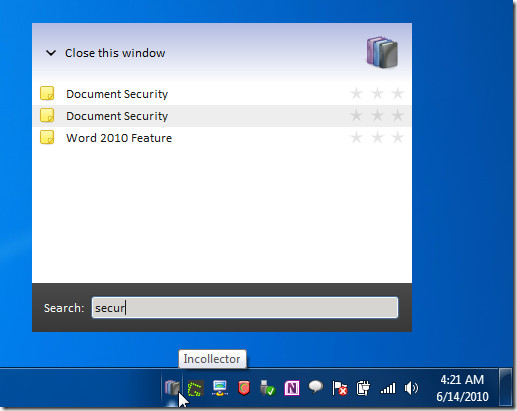
Task: Rate first Document Security note three stars
Action: click(397, 94)
